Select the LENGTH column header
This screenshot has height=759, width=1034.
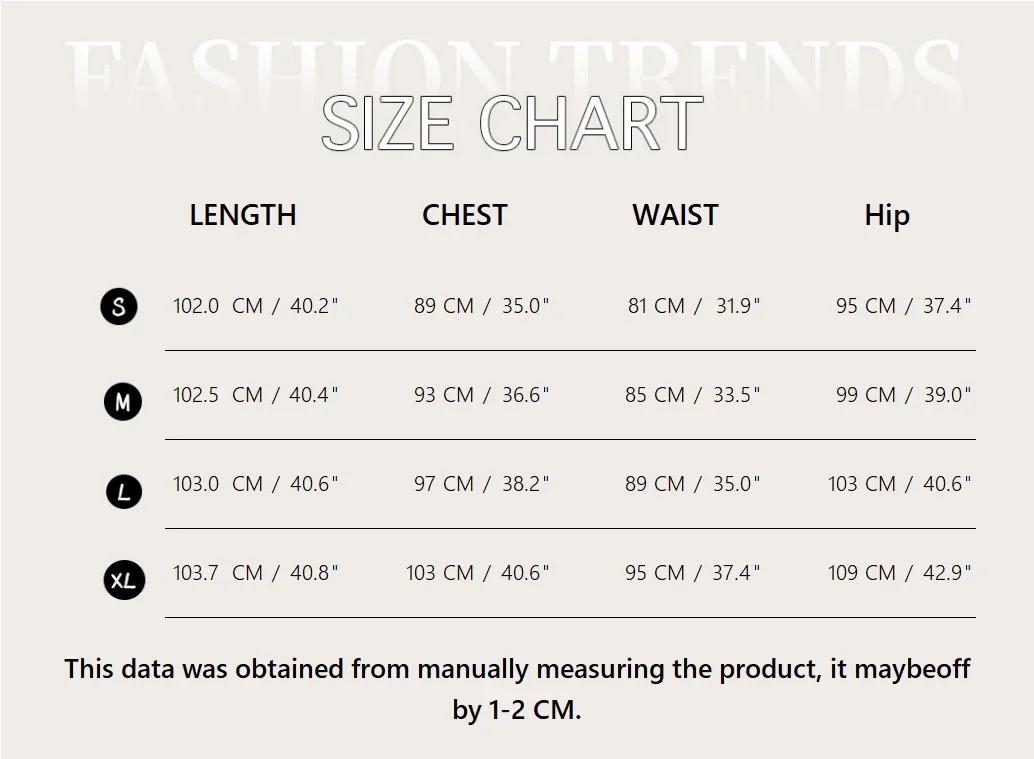(x=243, y=215)
